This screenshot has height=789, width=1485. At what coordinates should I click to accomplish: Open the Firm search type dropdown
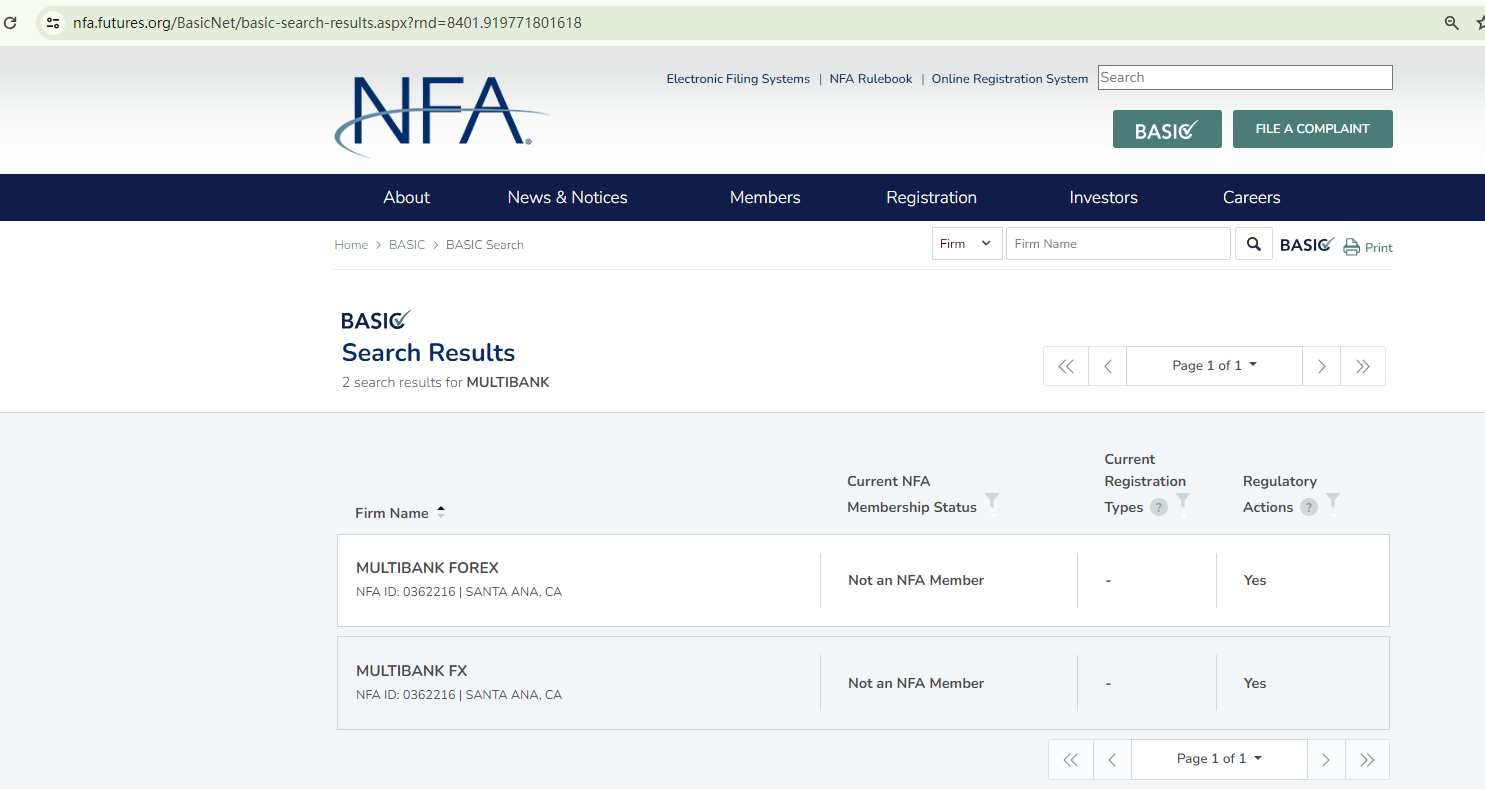pos(966,244)
